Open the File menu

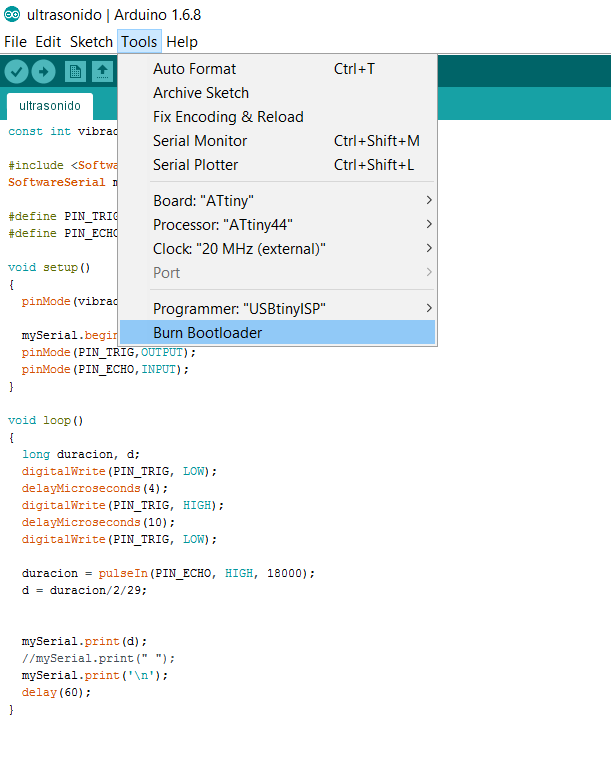point(15,42)
